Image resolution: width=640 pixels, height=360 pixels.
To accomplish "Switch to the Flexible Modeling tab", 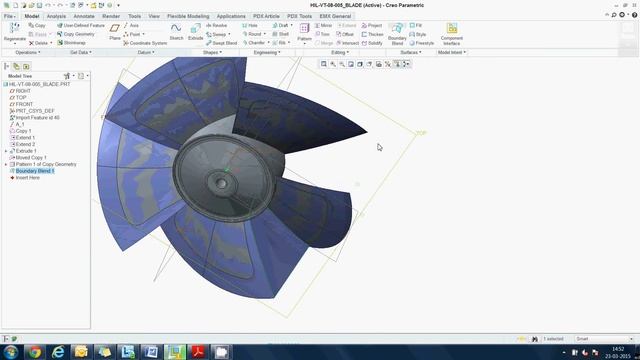I will click(x=188, y=16).
